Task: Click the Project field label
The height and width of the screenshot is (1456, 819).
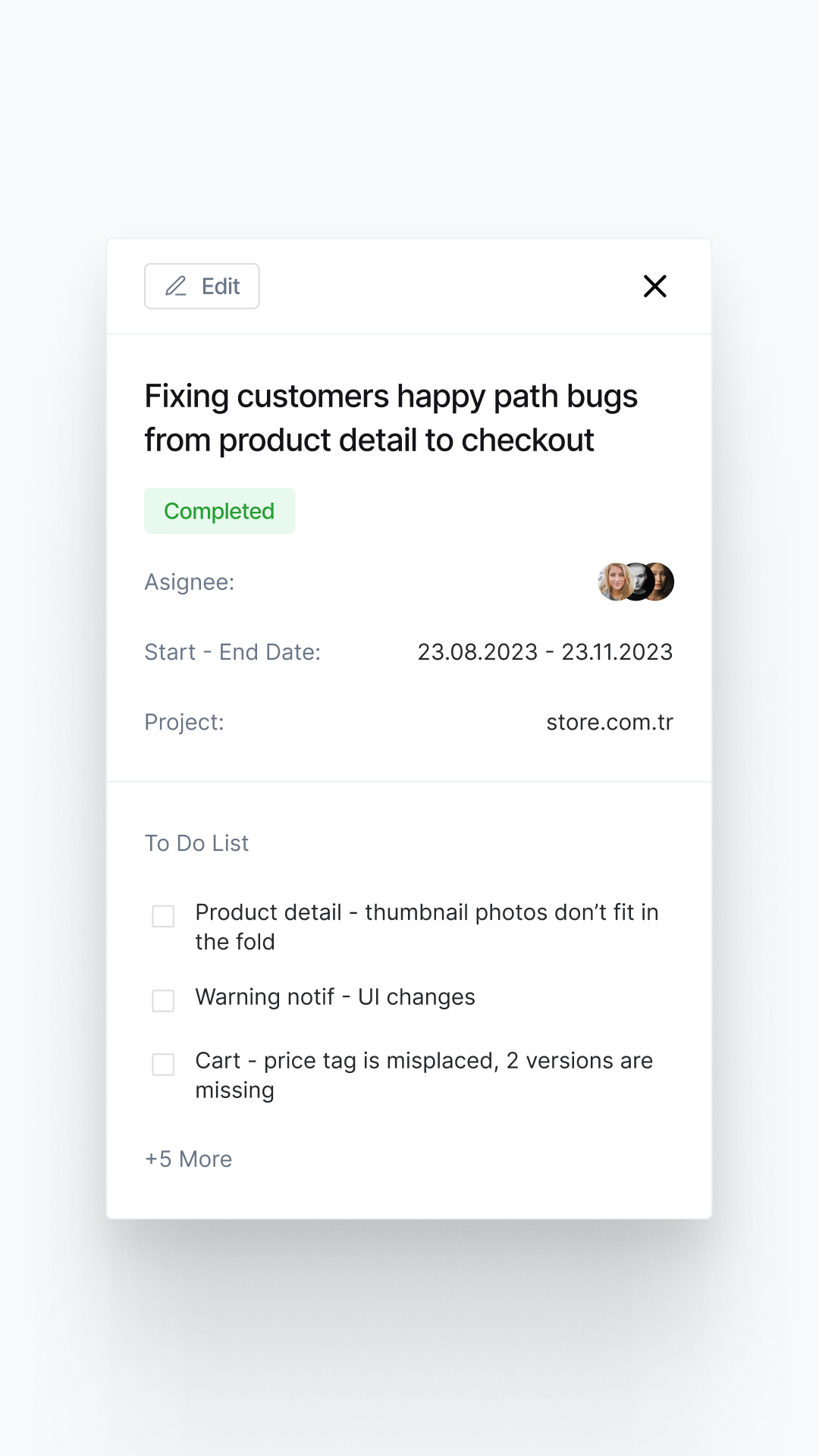Action: coord(184,722)
